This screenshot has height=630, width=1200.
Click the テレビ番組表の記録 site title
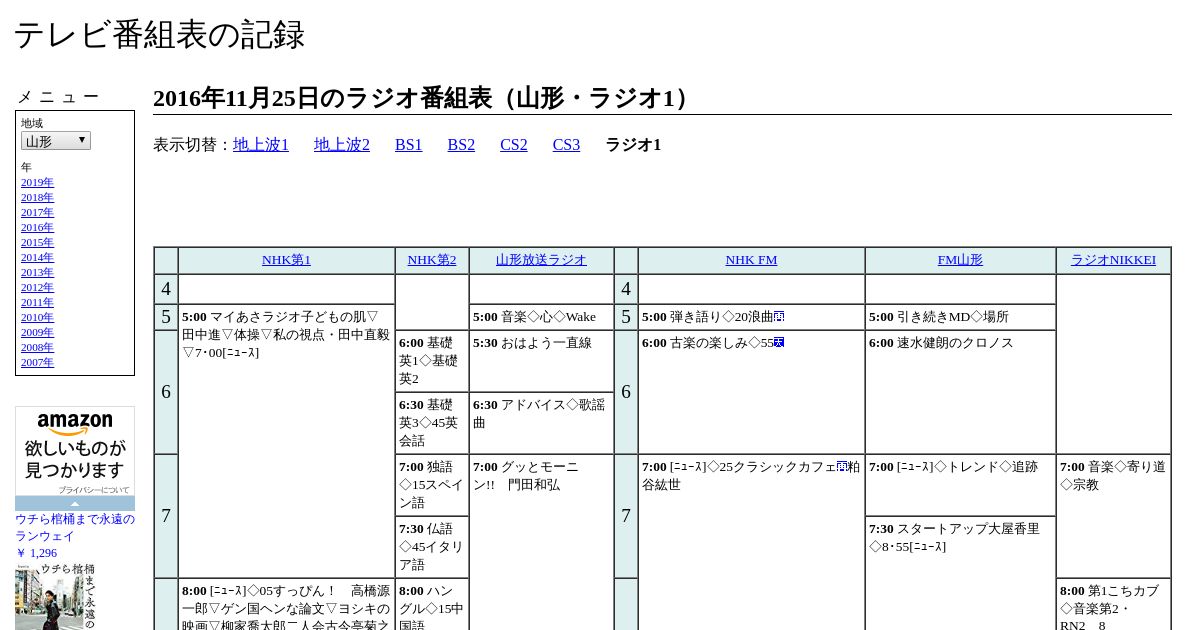[x=159, y=35]
